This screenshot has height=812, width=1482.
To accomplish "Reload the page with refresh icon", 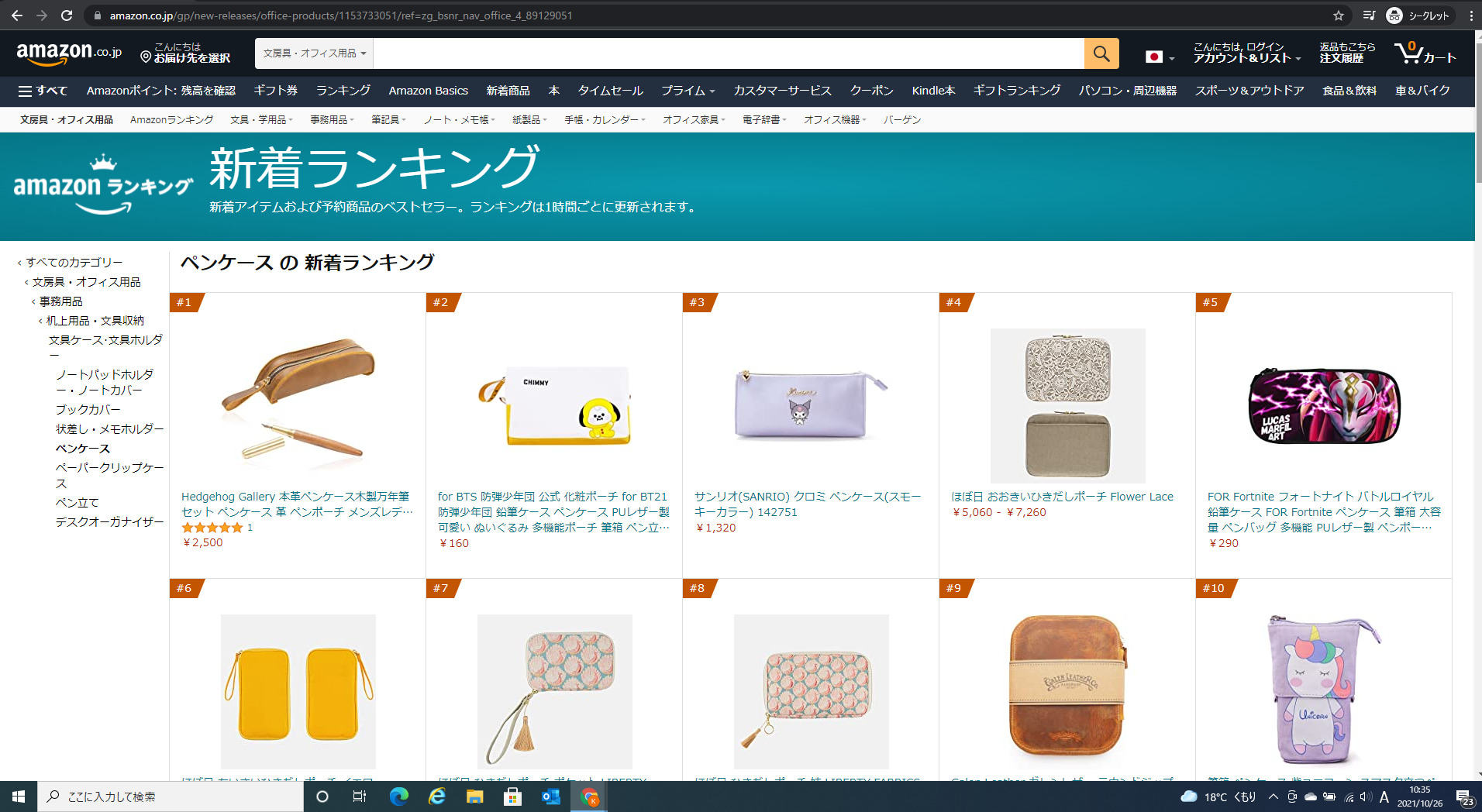I will click(67, 15).
